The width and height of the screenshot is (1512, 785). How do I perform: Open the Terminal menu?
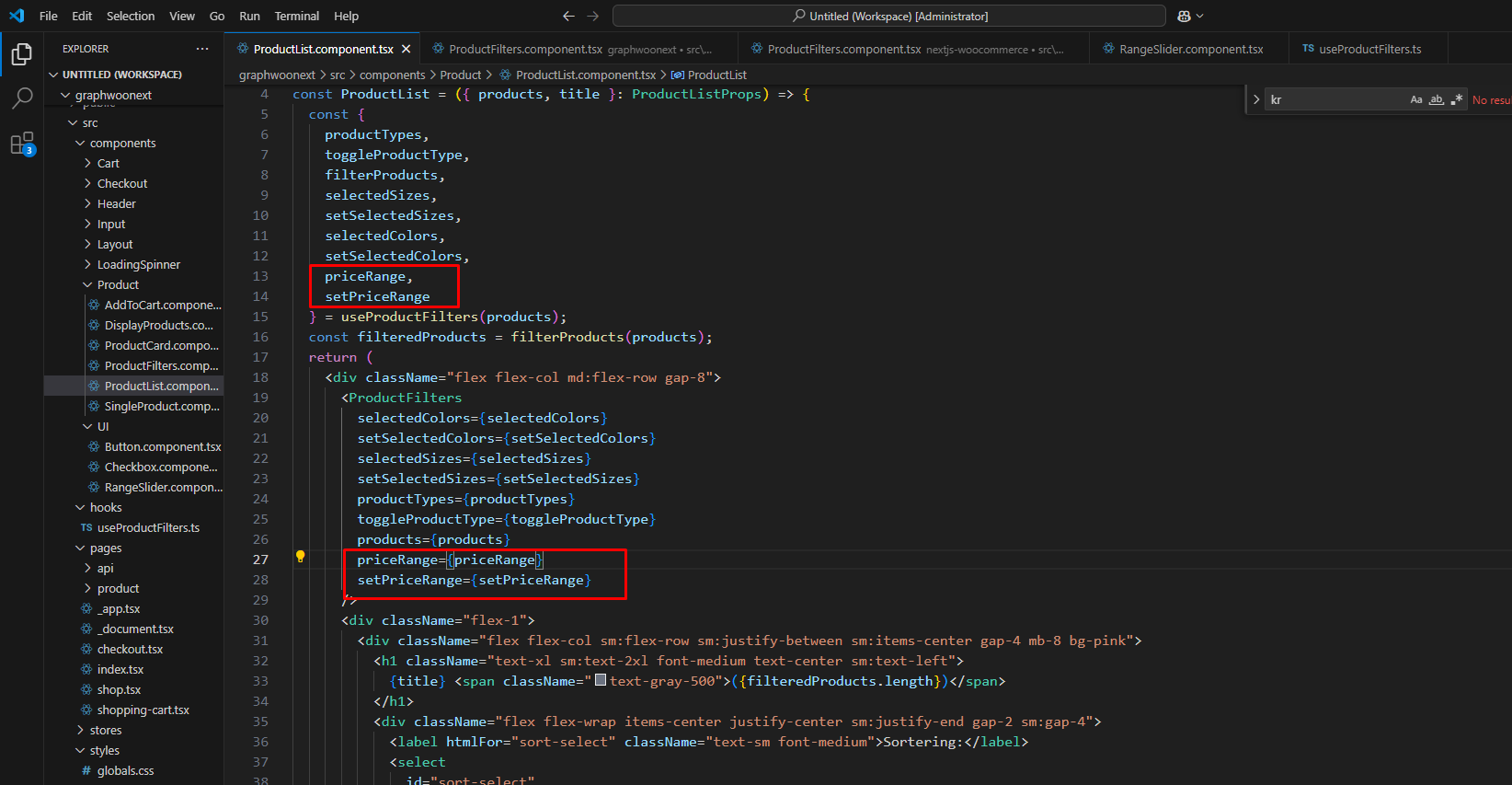tap(296, 16)
